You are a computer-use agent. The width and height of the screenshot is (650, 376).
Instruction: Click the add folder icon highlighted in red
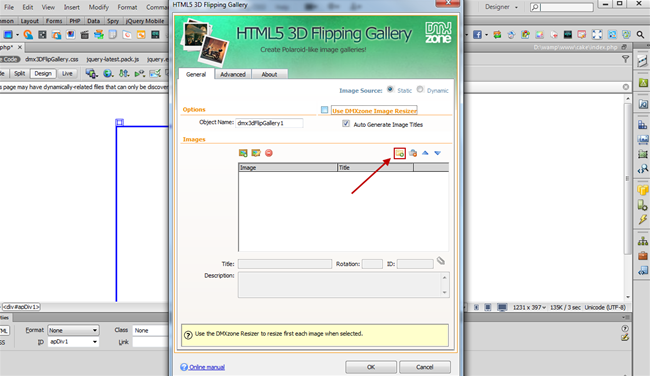coord(400,153)
